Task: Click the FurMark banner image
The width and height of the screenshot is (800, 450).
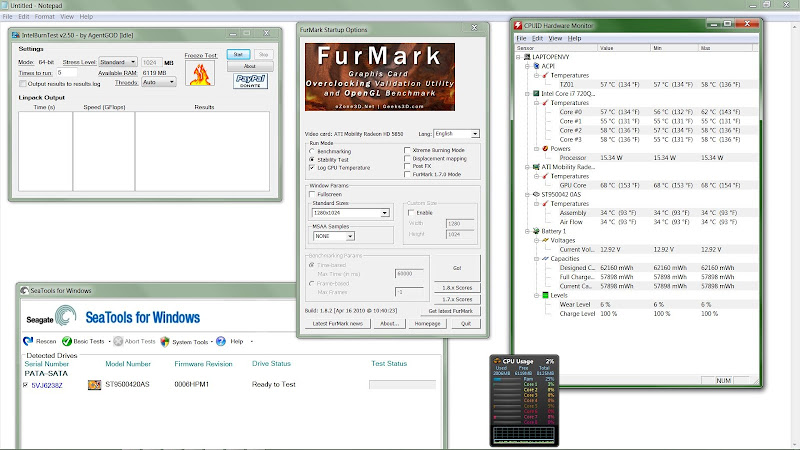Action: pyautogui.click(x=380, y=77)
